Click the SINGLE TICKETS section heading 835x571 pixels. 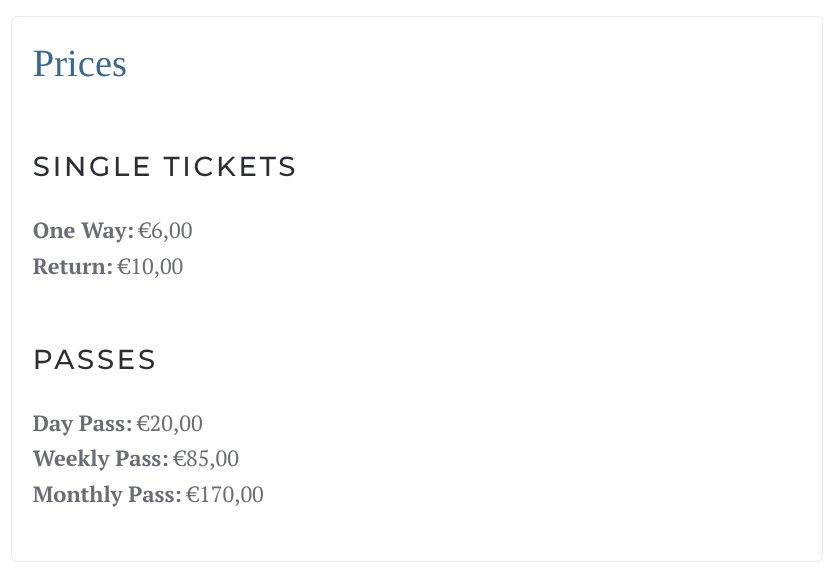[165, 167]
